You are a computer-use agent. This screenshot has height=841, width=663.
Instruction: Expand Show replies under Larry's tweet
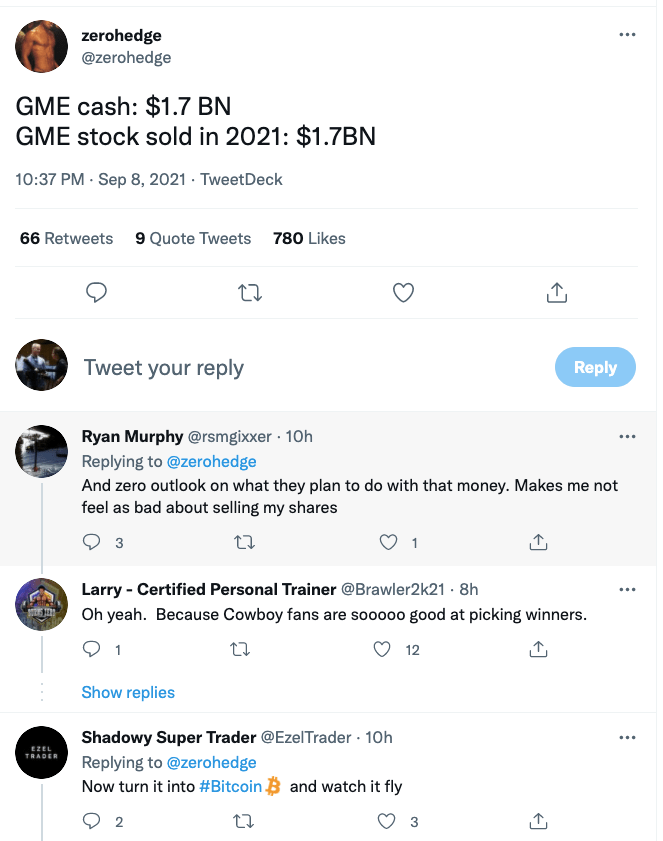point(128,692)
